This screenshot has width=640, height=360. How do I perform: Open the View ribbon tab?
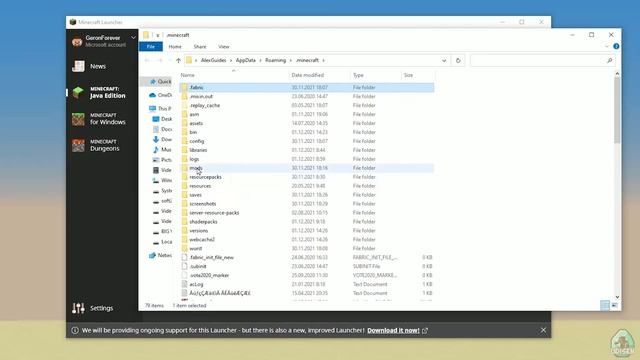224,47
